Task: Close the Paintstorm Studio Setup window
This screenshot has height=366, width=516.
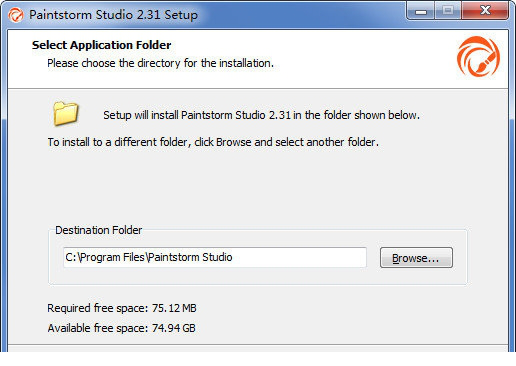Action: point(485,11)
